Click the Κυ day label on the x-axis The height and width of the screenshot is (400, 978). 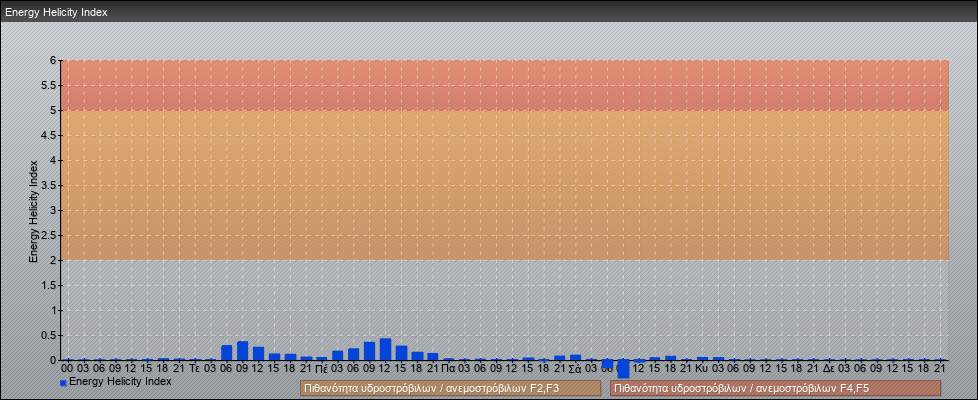click(x=702, y=369)
